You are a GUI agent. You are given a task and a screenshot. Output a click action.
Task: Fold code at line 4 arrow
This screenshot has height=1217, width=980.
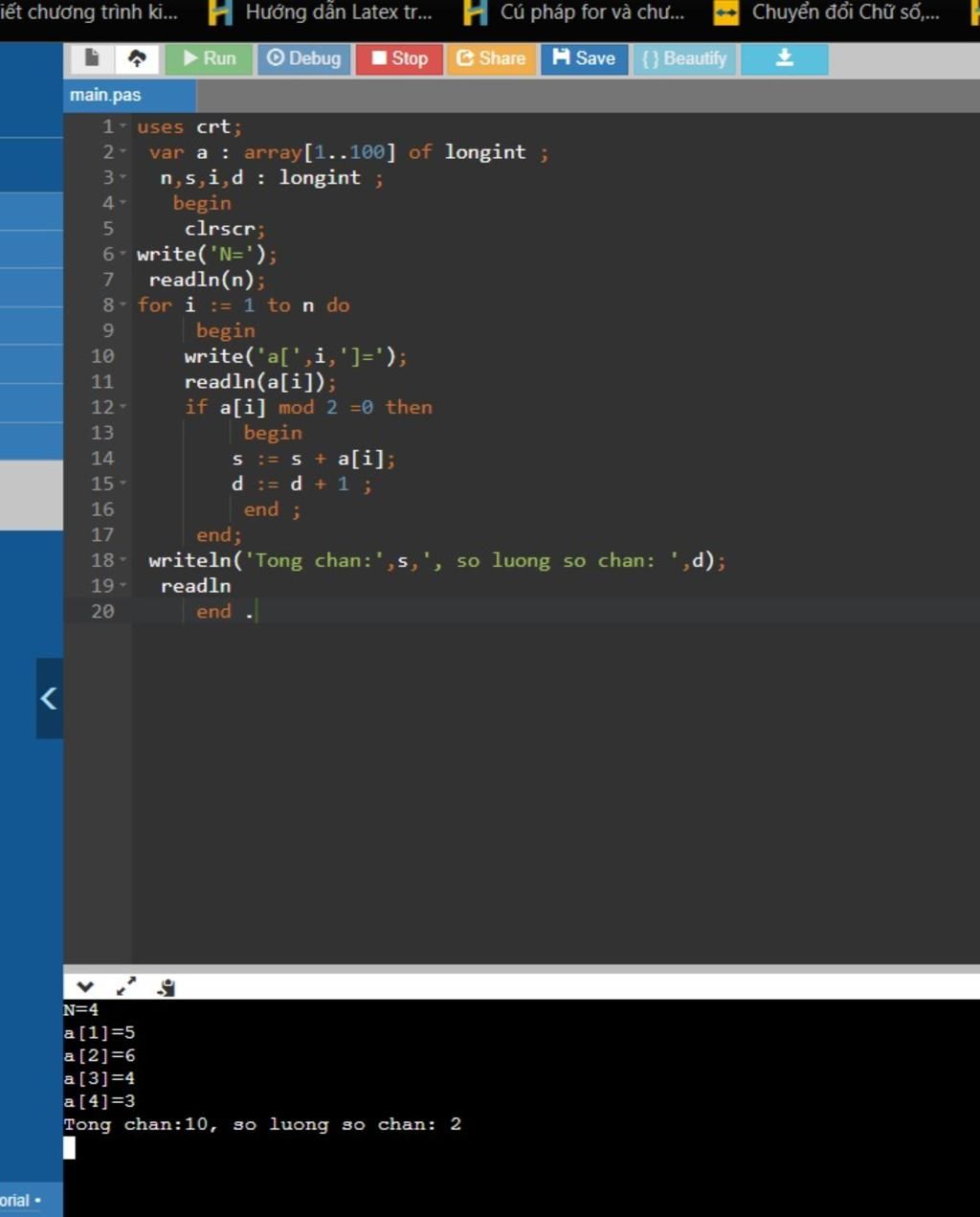[x=122, y=203]
